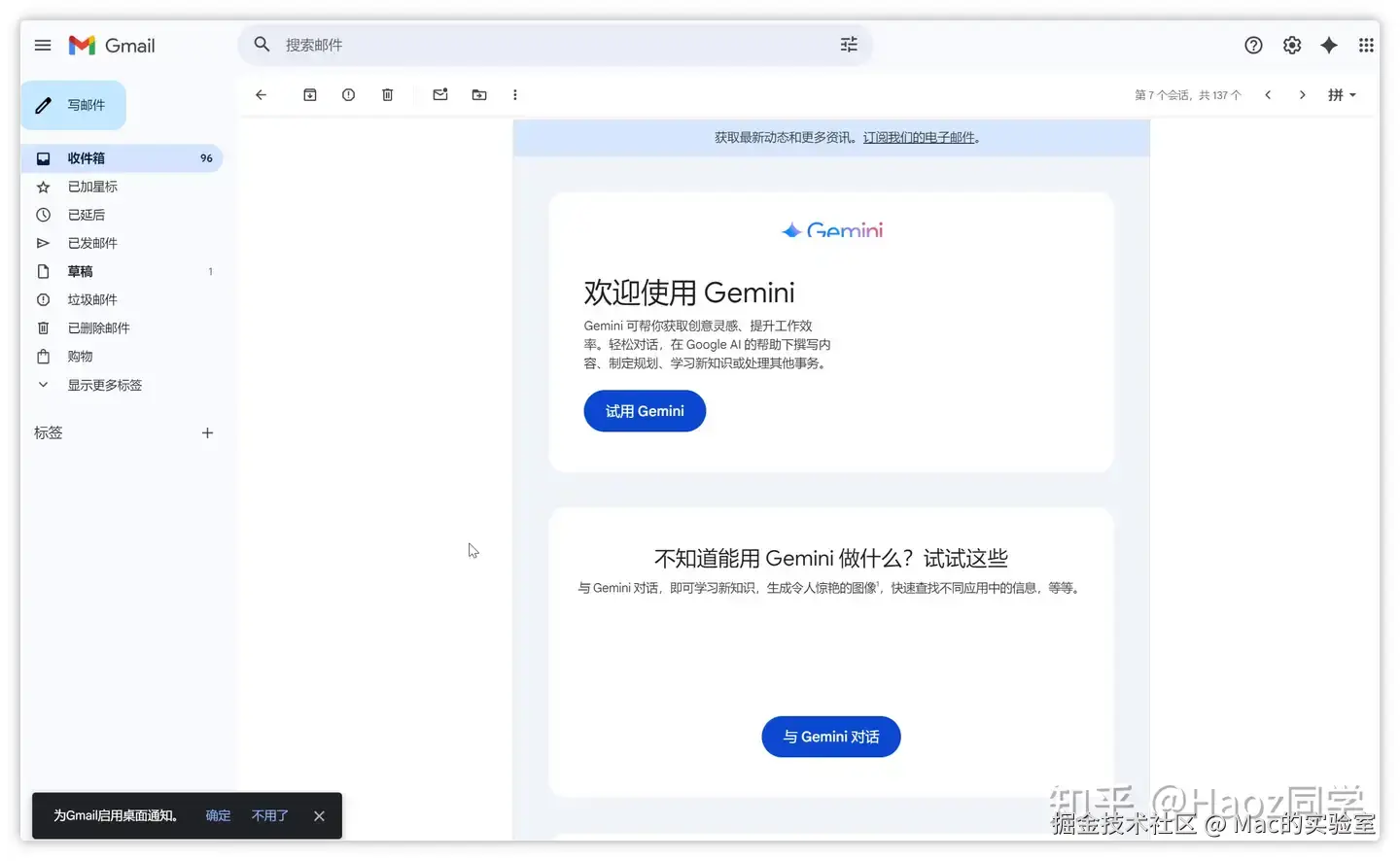Click the 标签 section heading
1400x861 pixels.
[49, 433]
